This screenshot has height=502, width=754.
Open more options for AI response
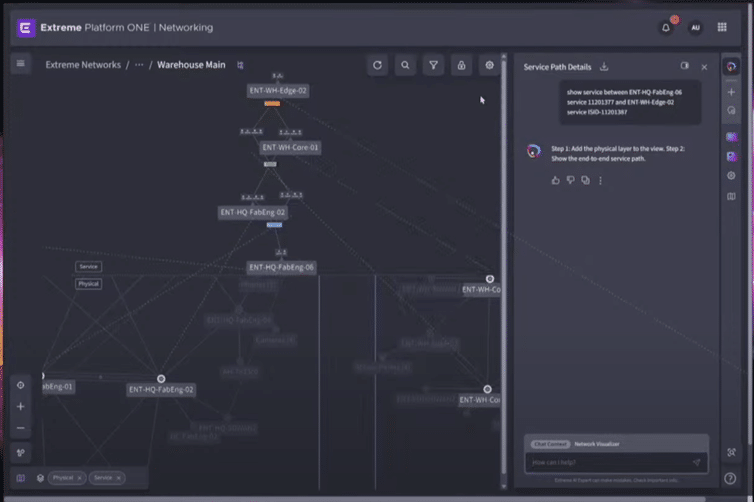tap(600, 180)
